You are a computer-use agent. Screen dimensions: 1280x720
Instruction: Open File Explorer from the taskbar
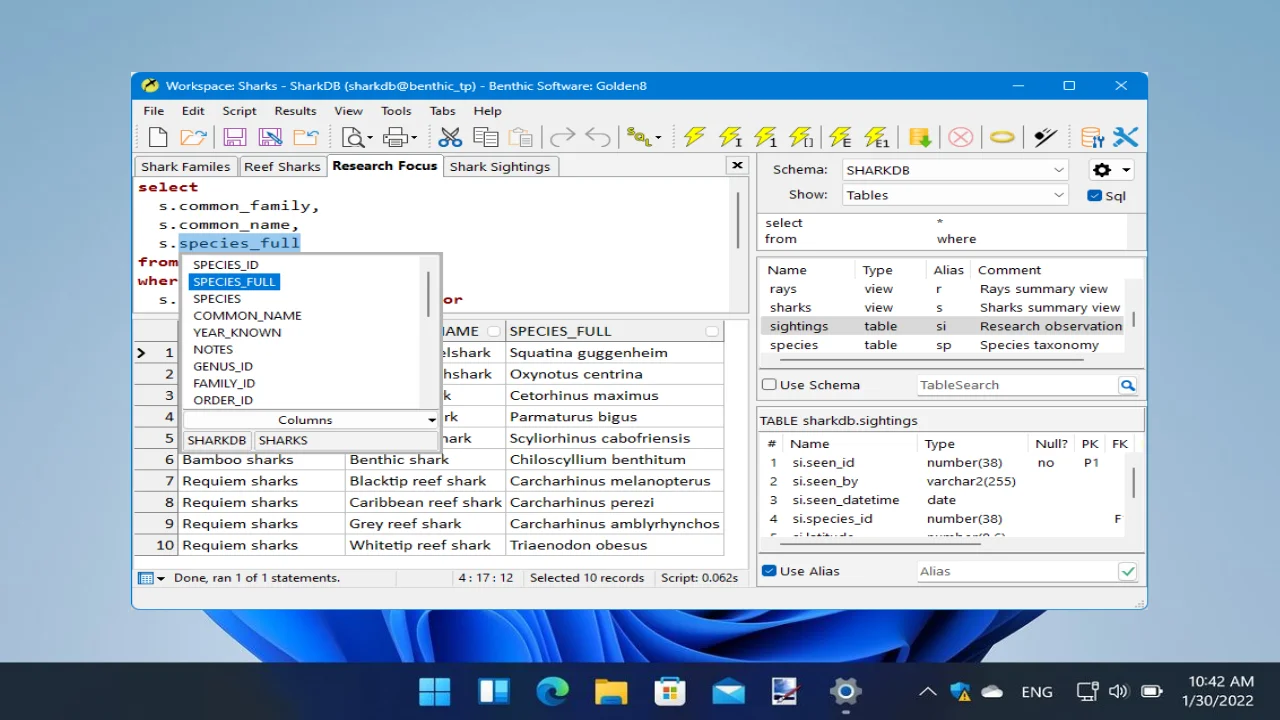pos(611,691)
